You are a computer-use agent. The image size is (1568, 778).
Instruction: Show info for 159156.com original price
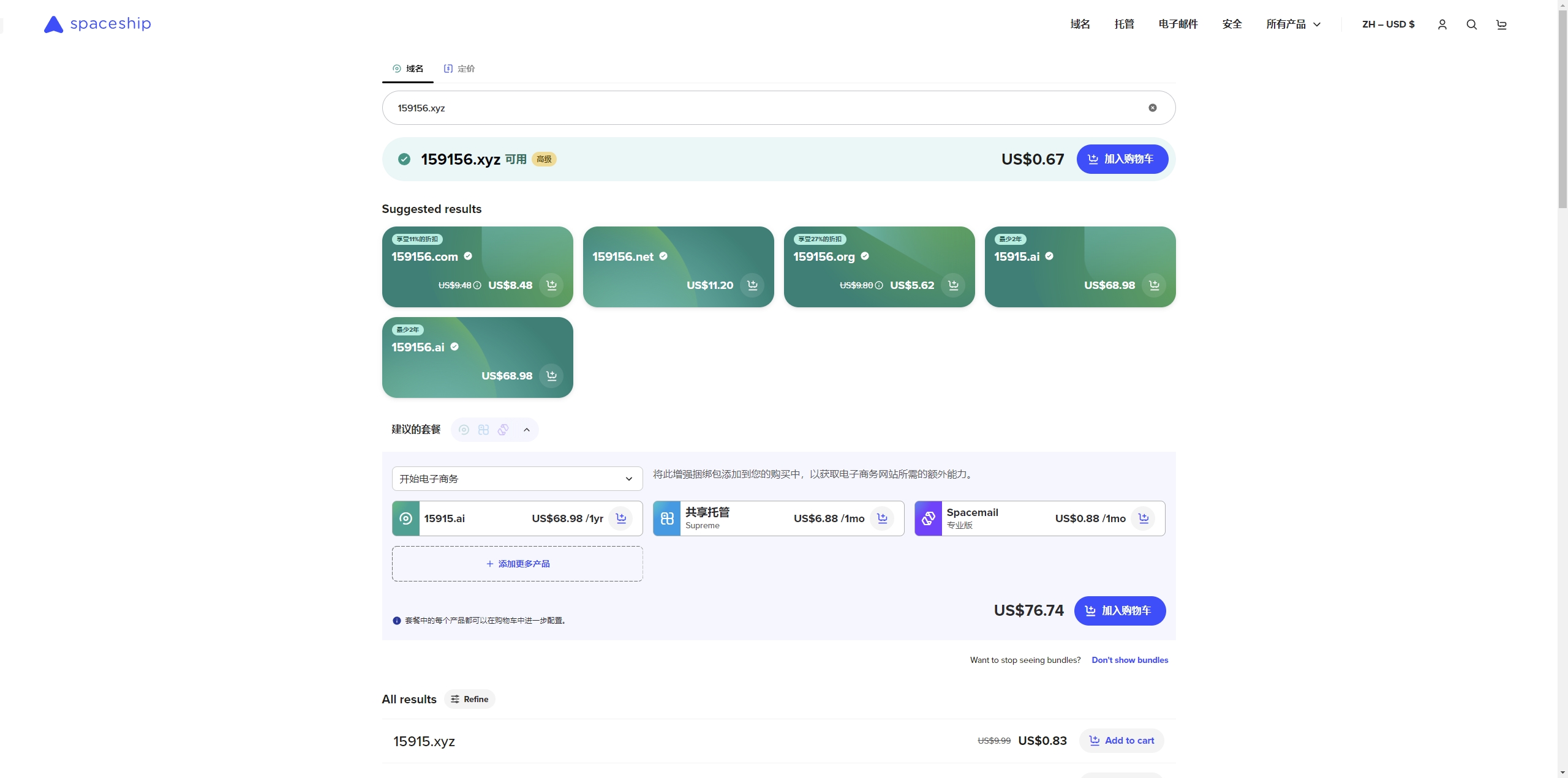[x=477, y=285]
